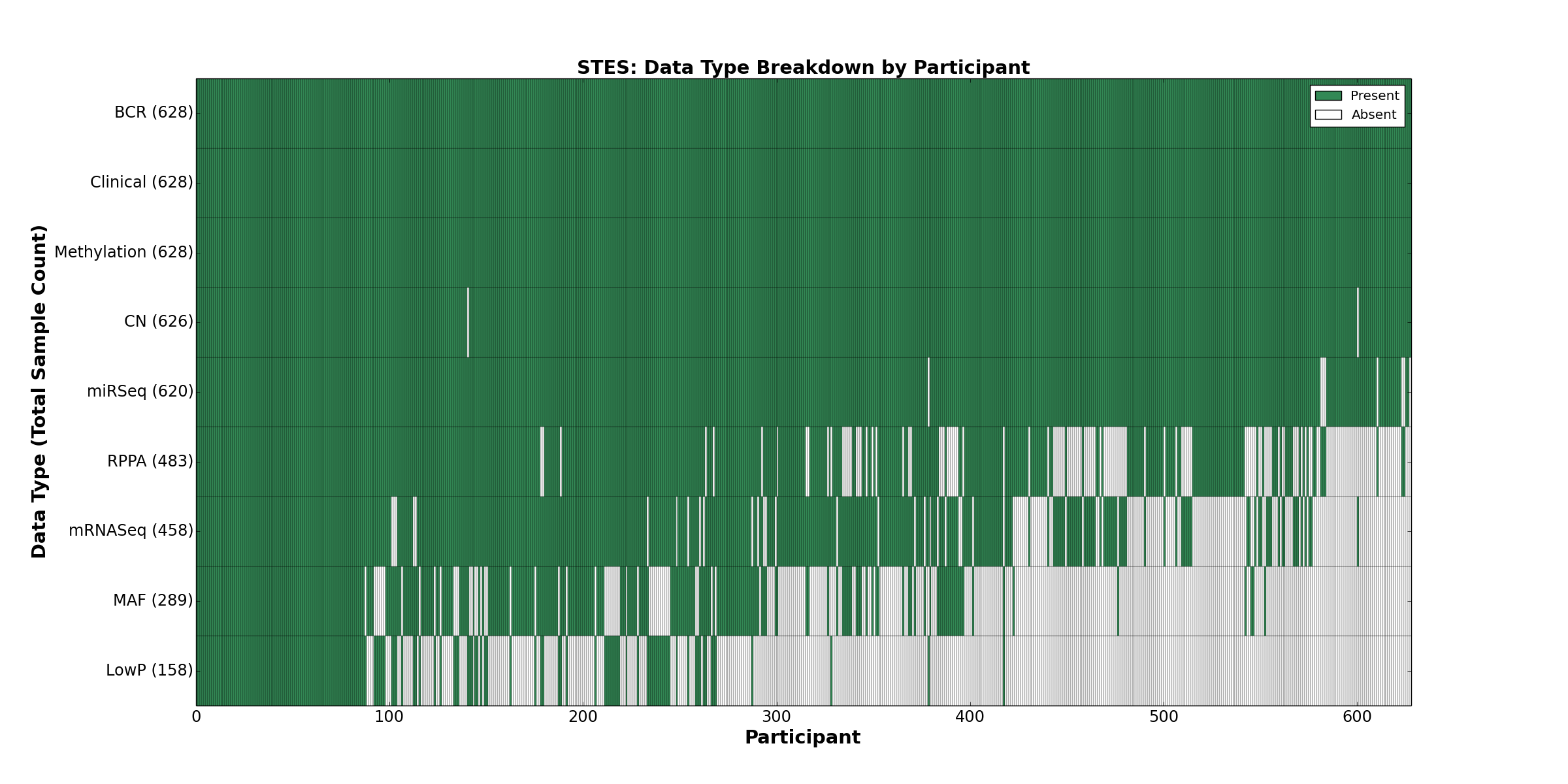
Task: Click the Clinical (628) row label
Action: click(142, 182)
